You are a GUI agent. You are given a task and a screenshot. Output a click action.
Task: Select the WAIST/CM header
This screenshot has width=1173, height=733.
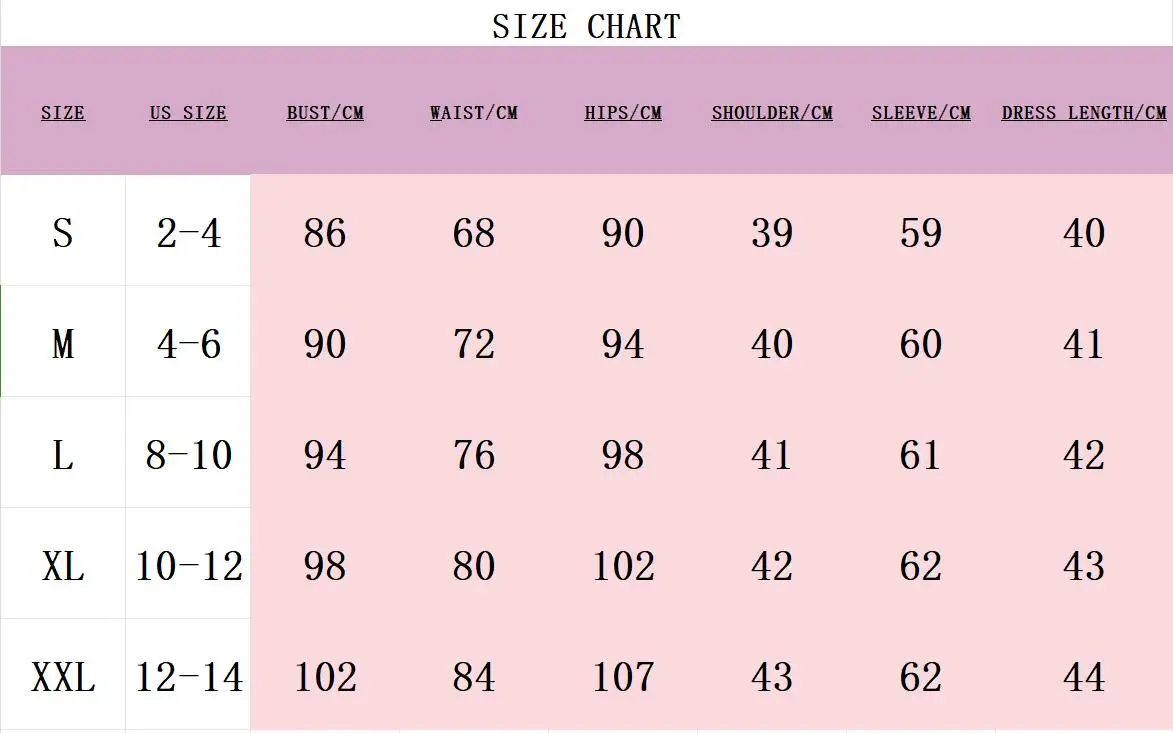click(474, 113)
